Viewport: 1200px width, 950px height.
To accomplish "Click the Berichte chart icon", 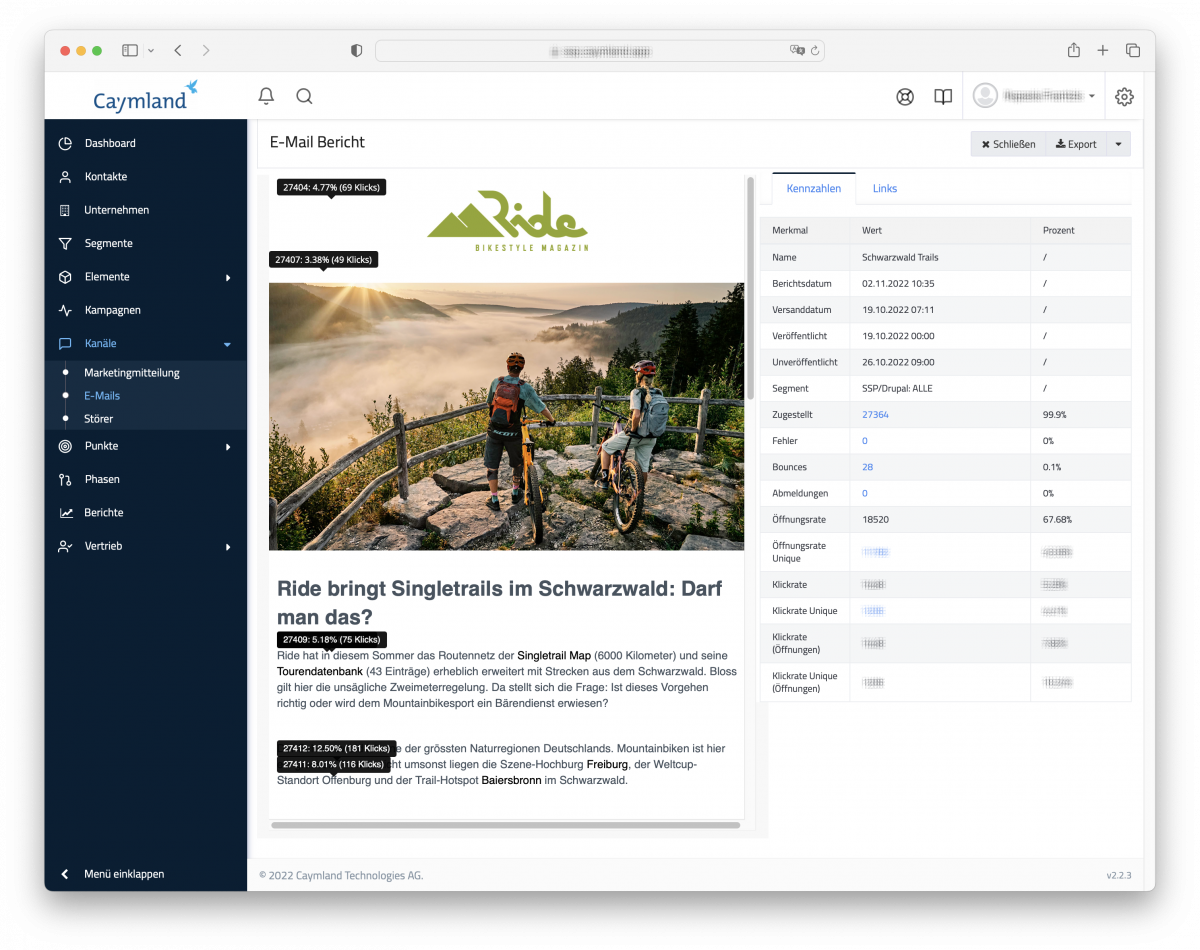I will pyautogui.click(x=65, y=513).
